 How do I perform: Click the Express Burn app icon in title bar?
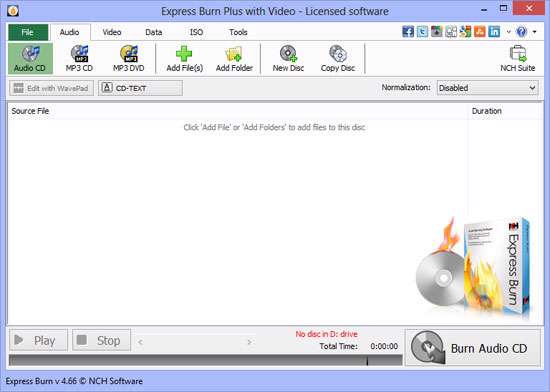tap(13, 11)
